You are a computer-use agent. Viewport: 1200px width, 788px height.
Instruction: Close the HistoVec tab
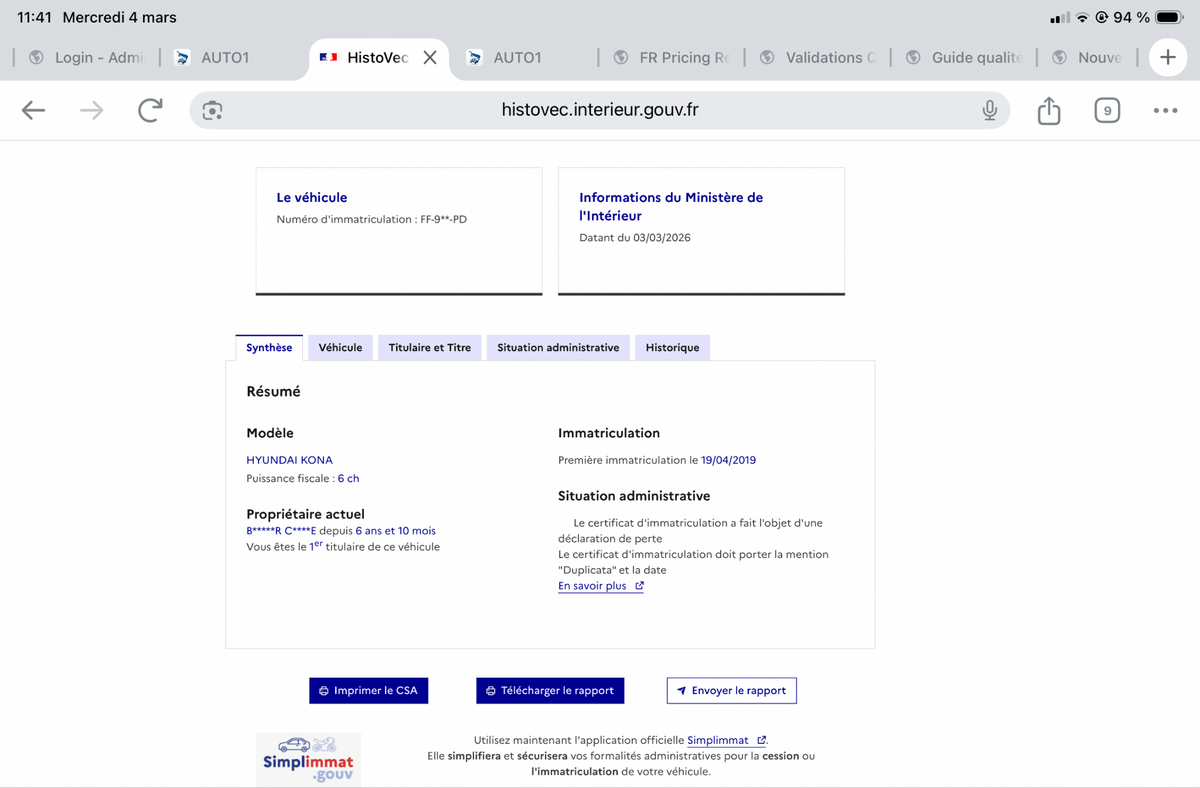(430, 58)
